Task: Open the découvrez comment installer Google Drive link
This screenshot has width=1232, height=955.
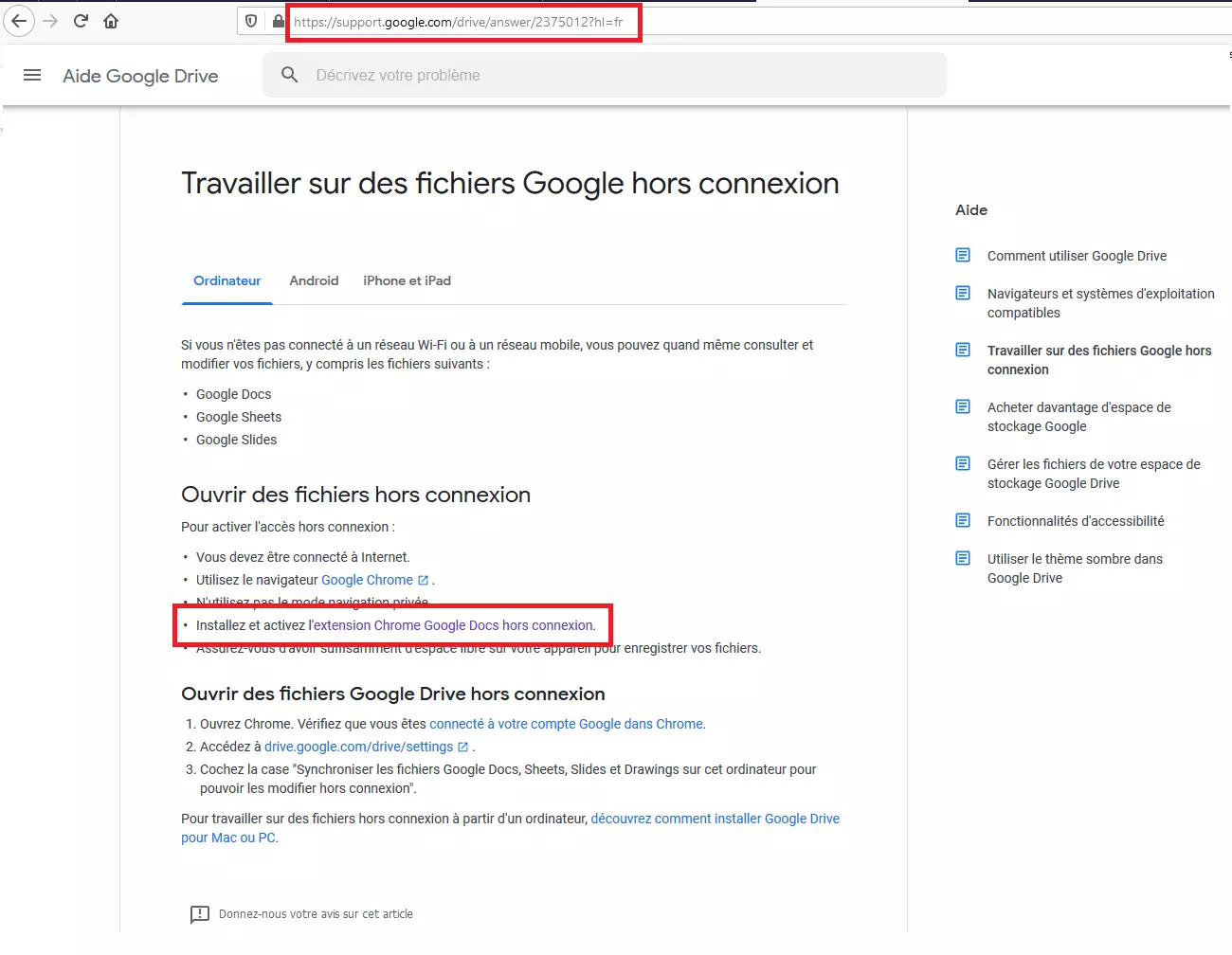Action: point(511,828)
